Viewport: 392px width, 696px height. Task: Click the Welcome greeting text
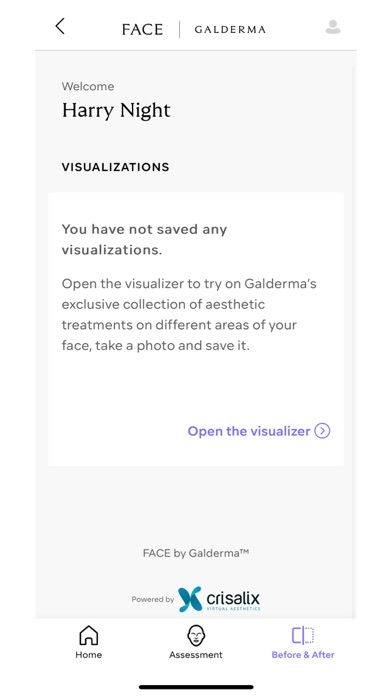point(88,86)
